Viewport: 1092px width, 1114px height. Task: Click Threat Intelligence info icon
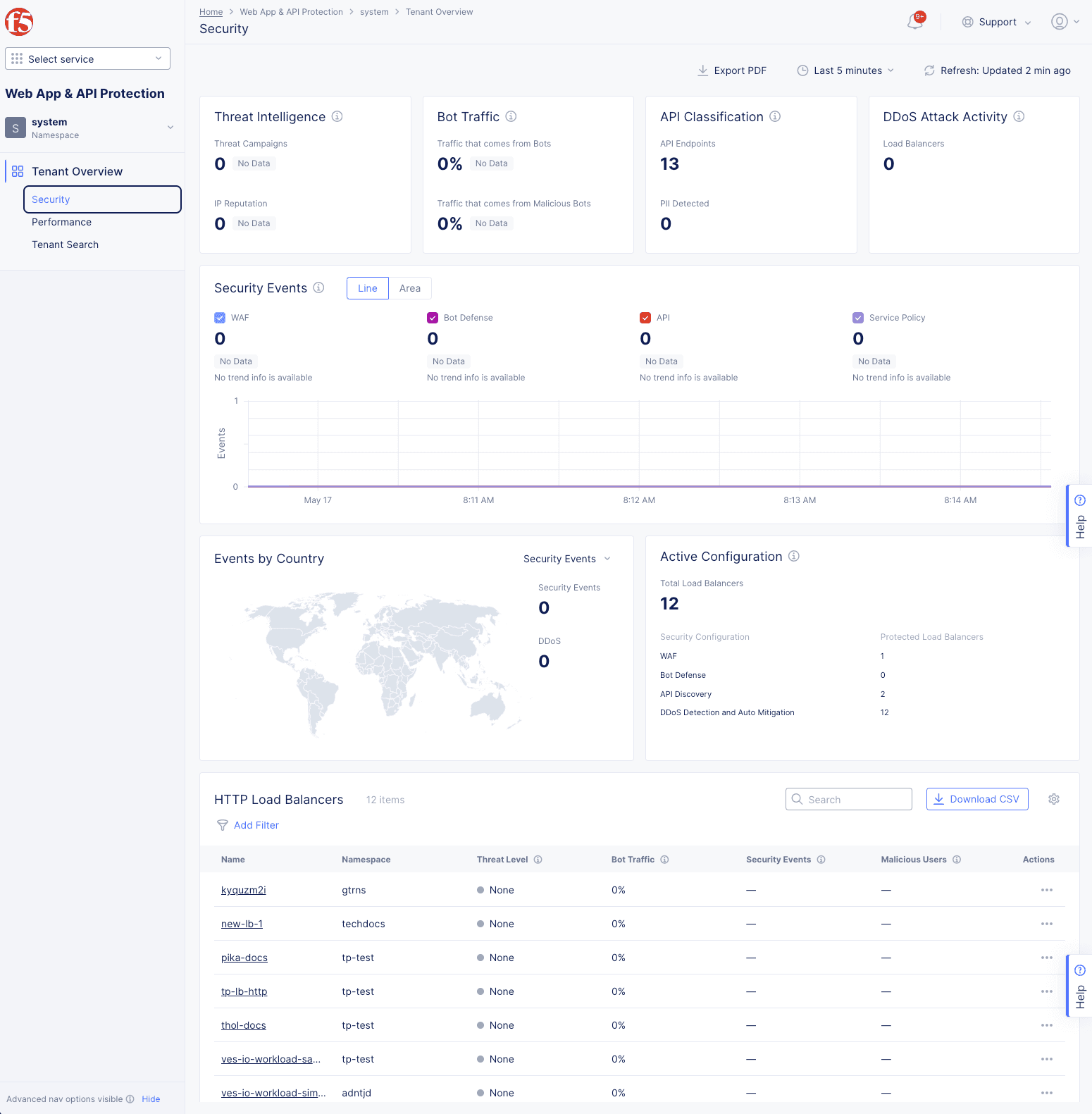pyautogui.click(x=337, y=116)
